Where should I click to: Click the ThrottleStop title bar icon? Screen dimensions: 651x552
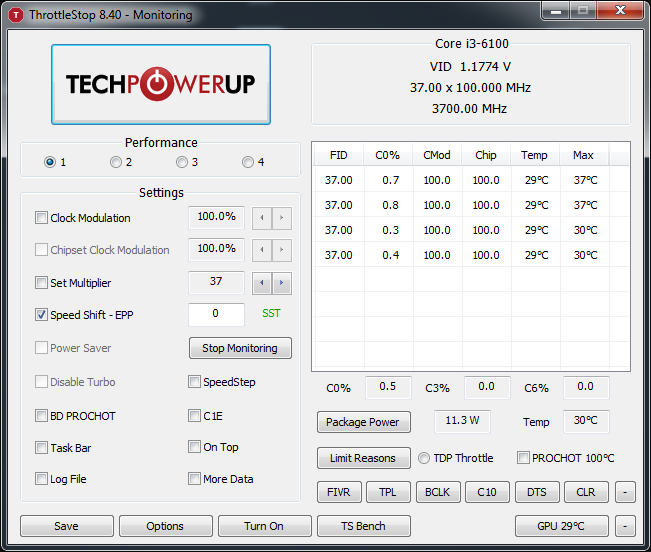tap(16, 15)
